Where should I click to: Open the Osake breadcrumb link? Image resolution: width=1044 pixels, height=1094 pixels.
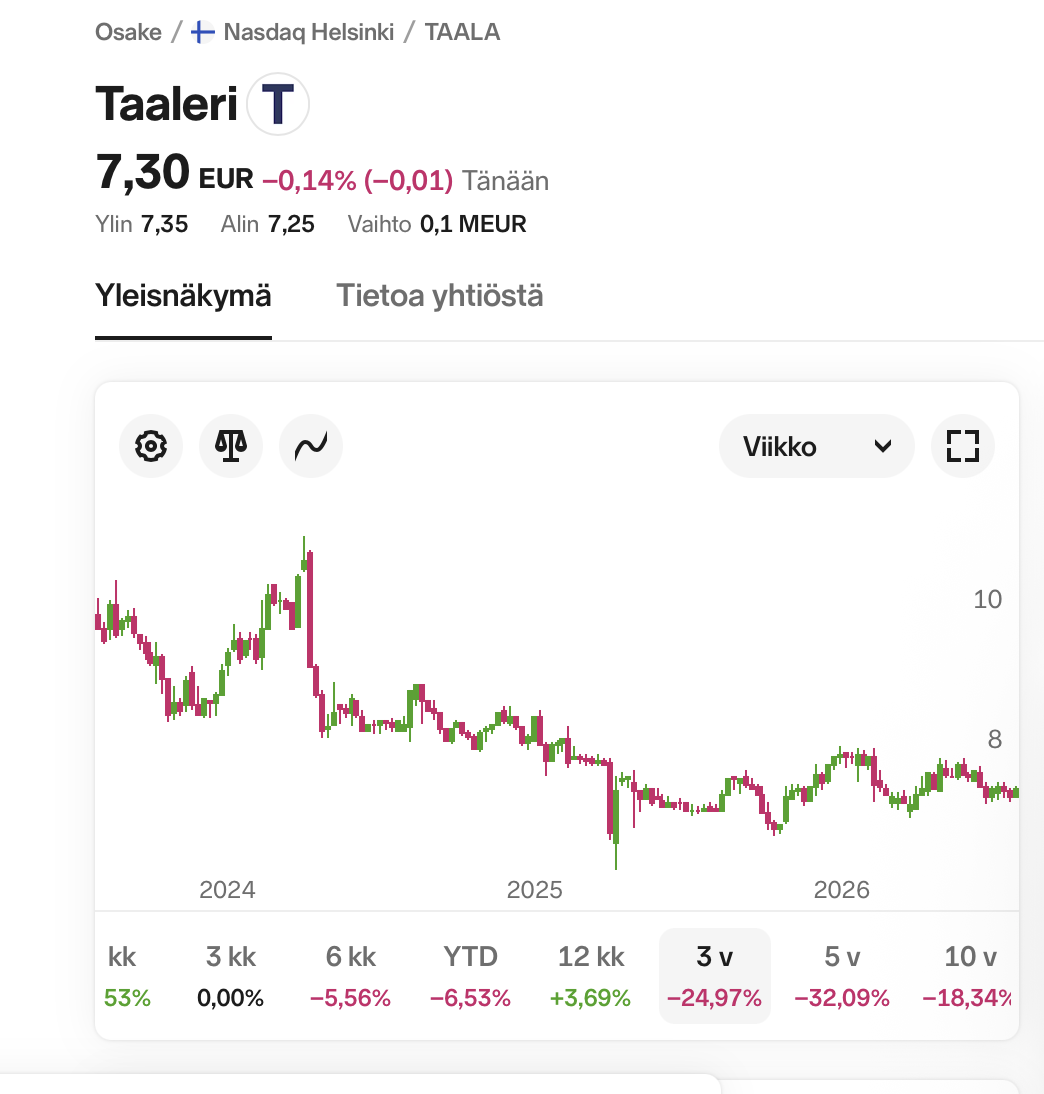click(x=128, y=32)
